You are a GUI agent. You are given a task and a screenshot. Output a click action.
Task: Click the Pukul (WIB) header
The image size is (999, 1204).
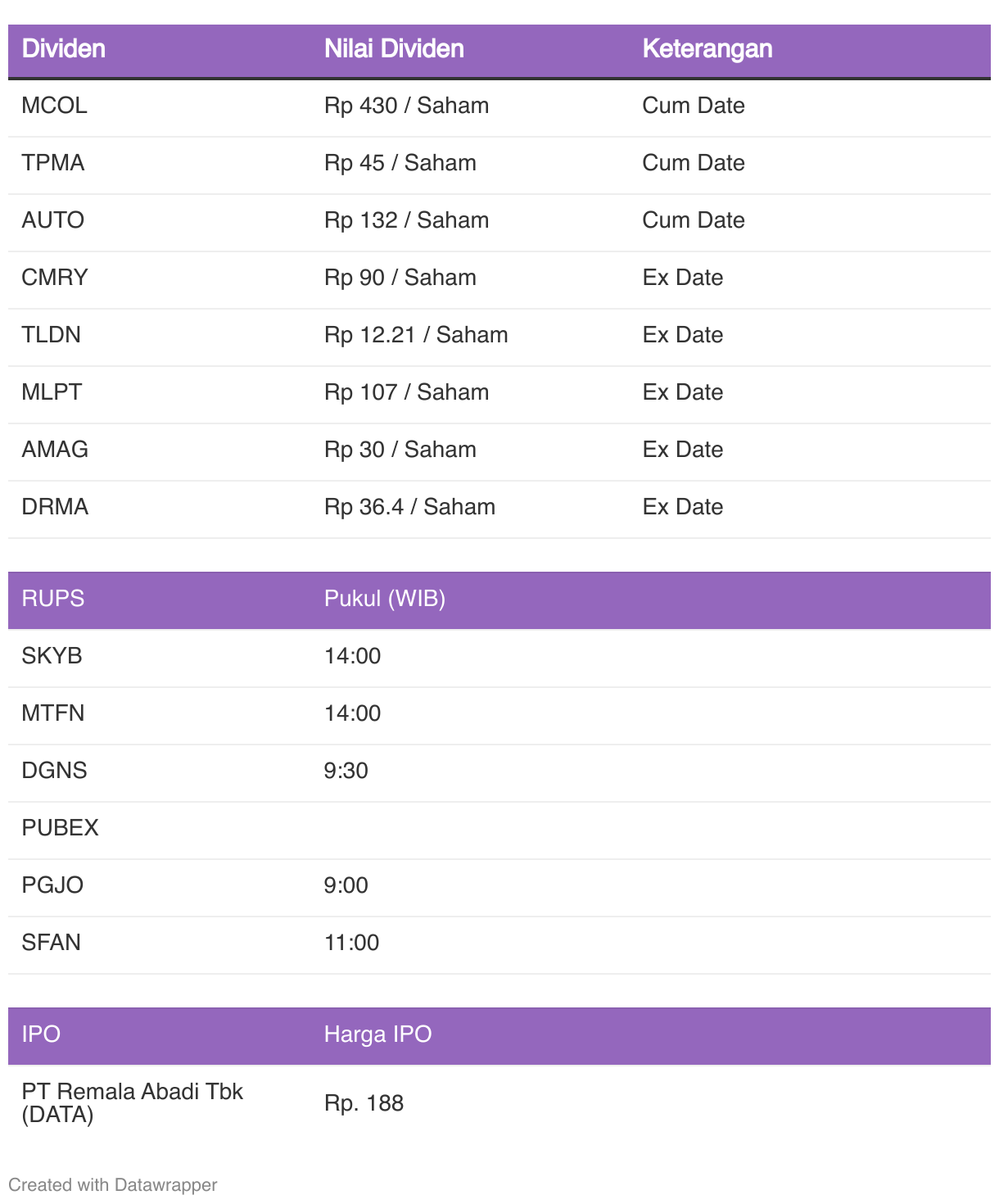(385, 599)
